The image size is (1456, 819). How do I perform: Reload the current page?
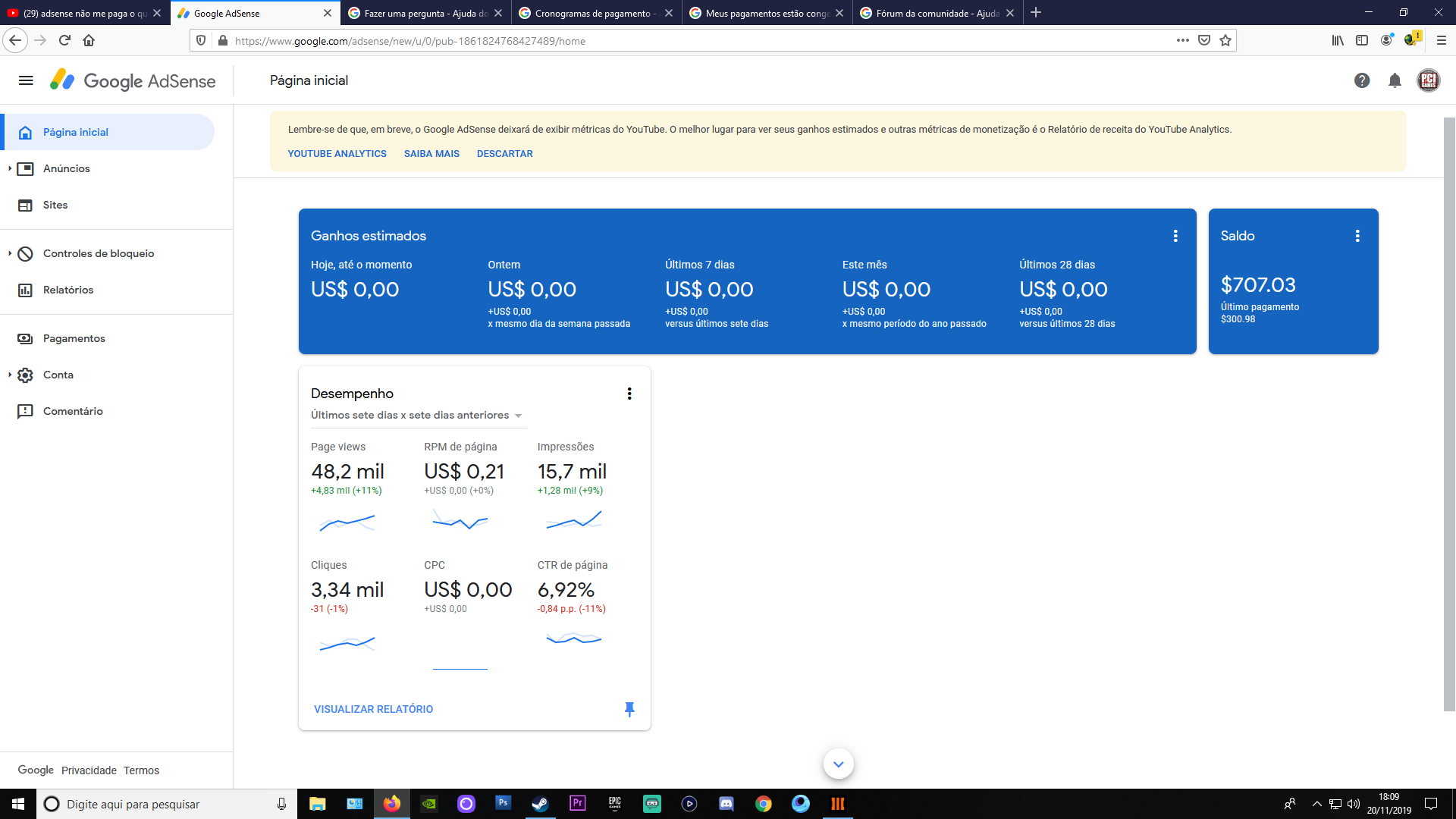coord(64,40)
